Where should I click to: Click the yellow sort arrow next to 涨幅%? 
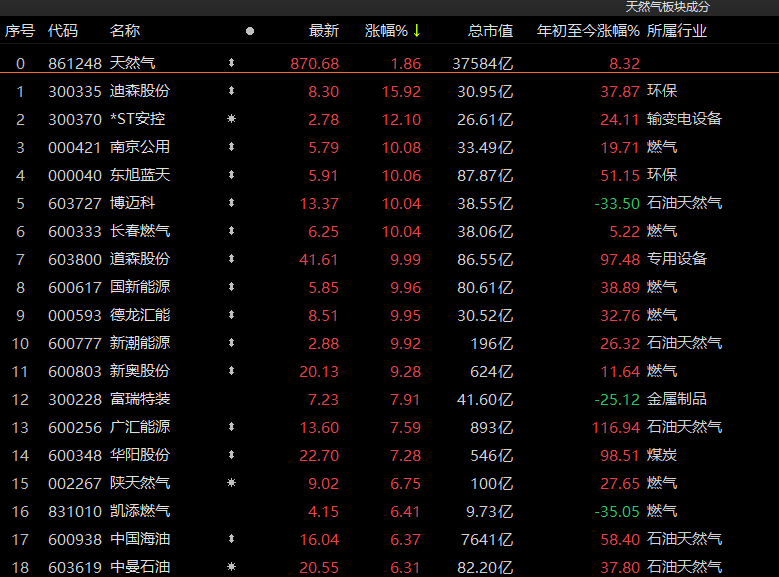(416, 31)
